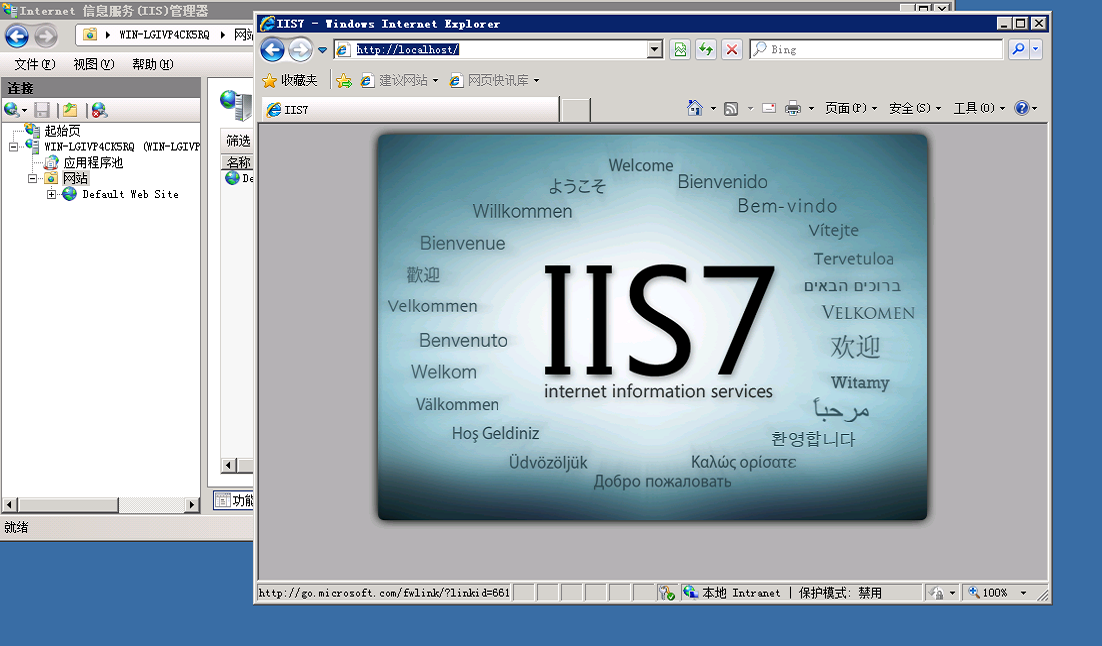Viewport: 1102px width, 646px height.
Task: Select the IIS7 browser tab
Action: [412, 110]
